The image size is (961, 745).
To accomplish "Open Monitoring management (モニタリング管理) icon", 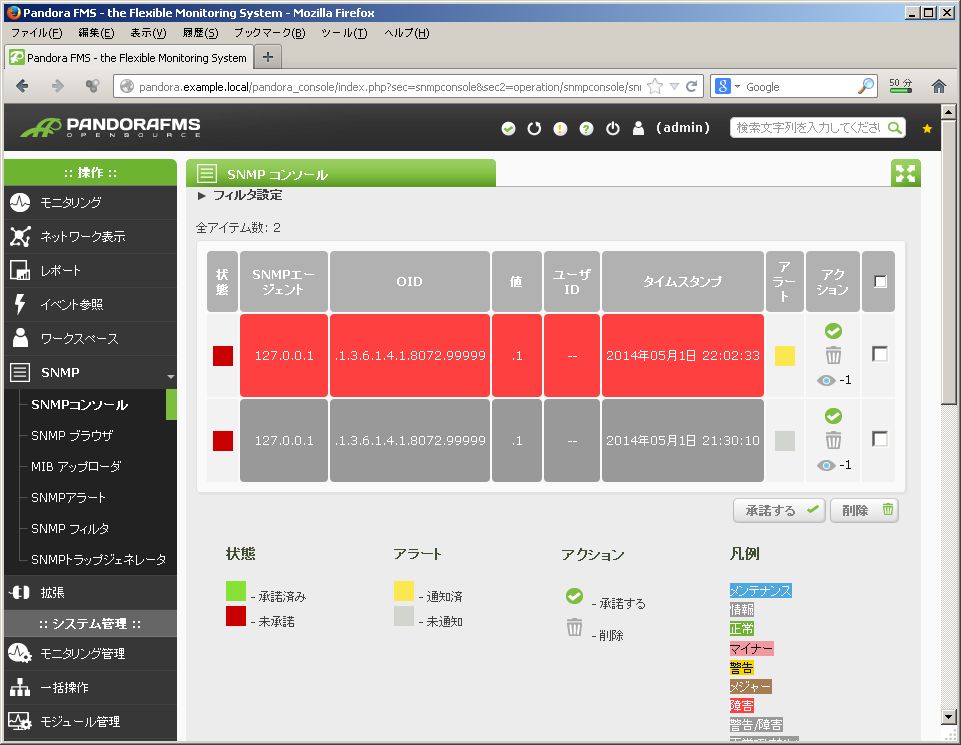I will pos(20,653).
